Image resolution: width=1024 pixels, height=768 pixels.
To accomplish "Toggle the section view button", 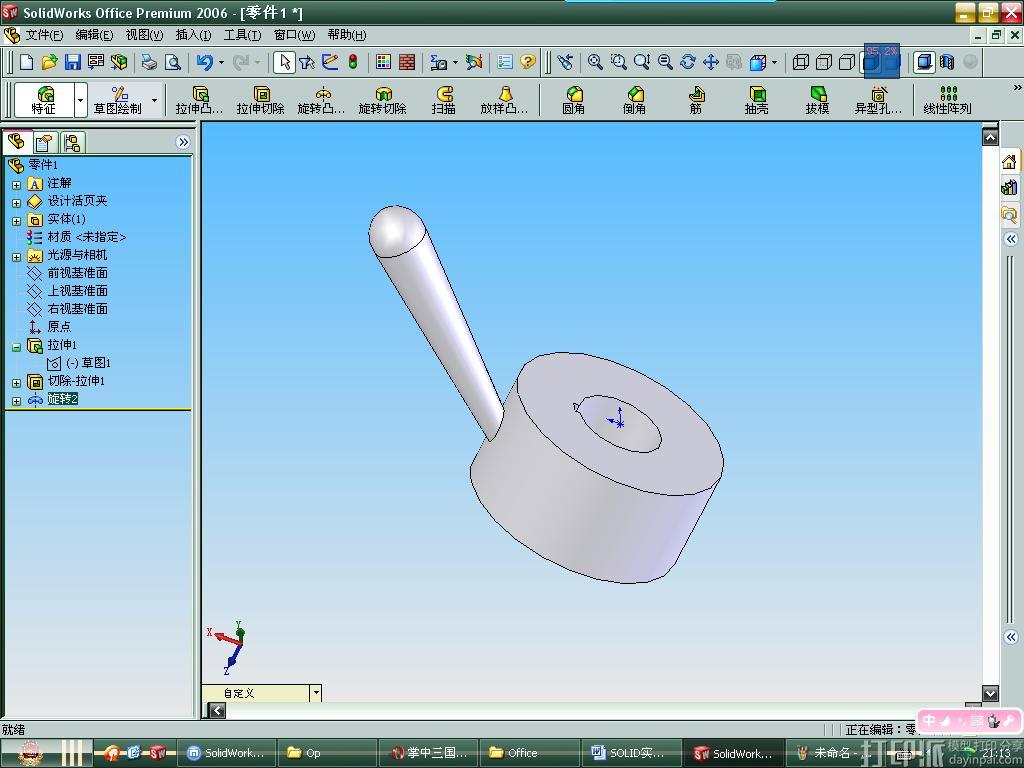I will [x=947, y=62].
